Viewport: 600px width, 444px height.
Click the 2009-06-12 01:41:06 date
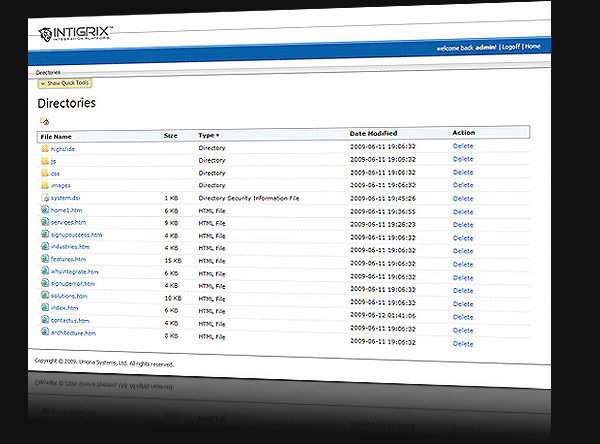[383, 316]
